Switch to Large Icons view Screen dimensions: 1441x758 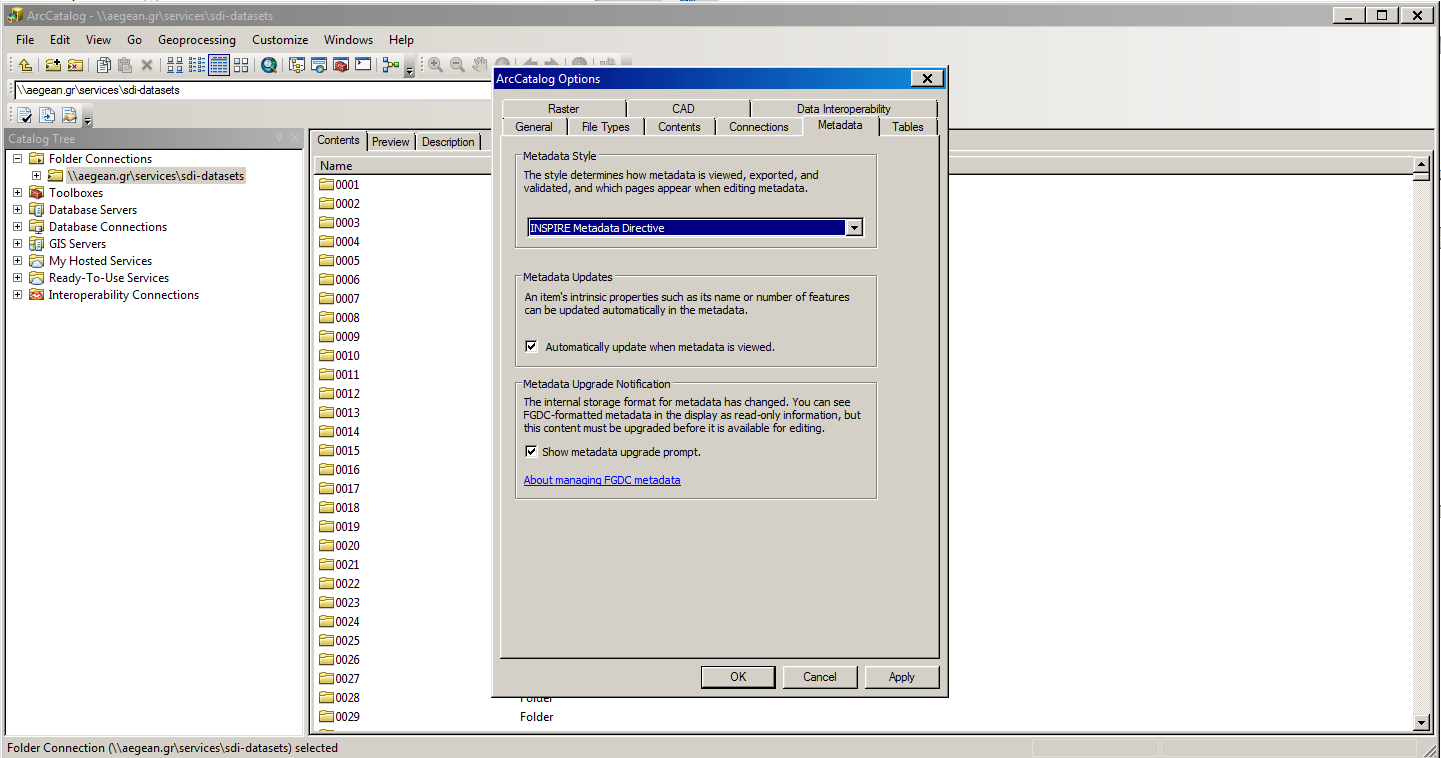coord(175,65)
